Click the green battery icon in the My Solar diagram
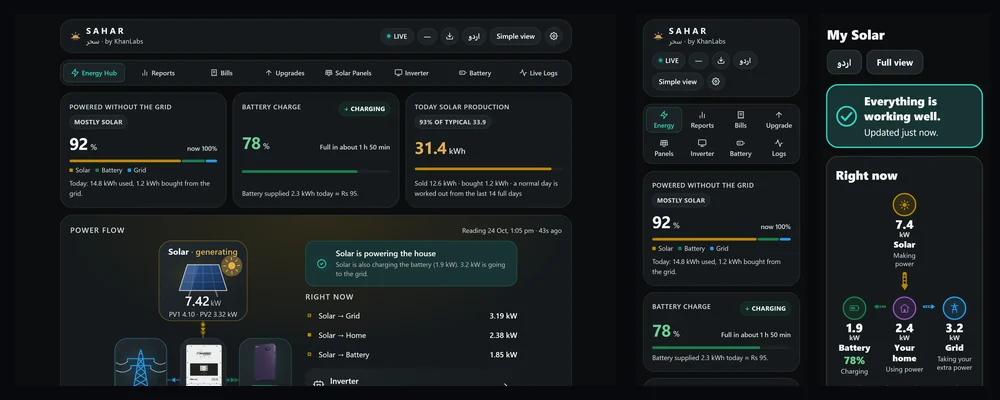 [x=854, y=308]
